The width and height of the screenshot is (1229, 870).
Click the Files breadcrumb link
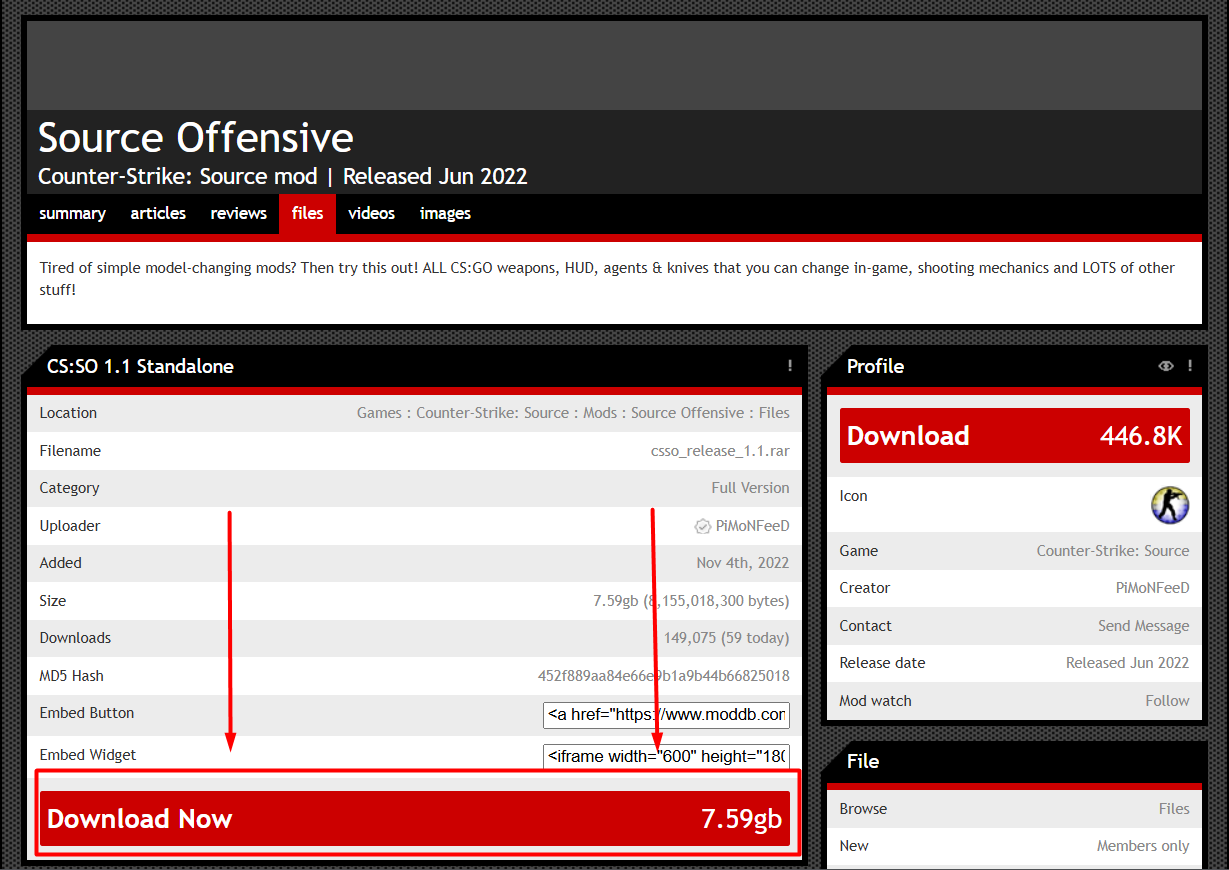point(774,413)
